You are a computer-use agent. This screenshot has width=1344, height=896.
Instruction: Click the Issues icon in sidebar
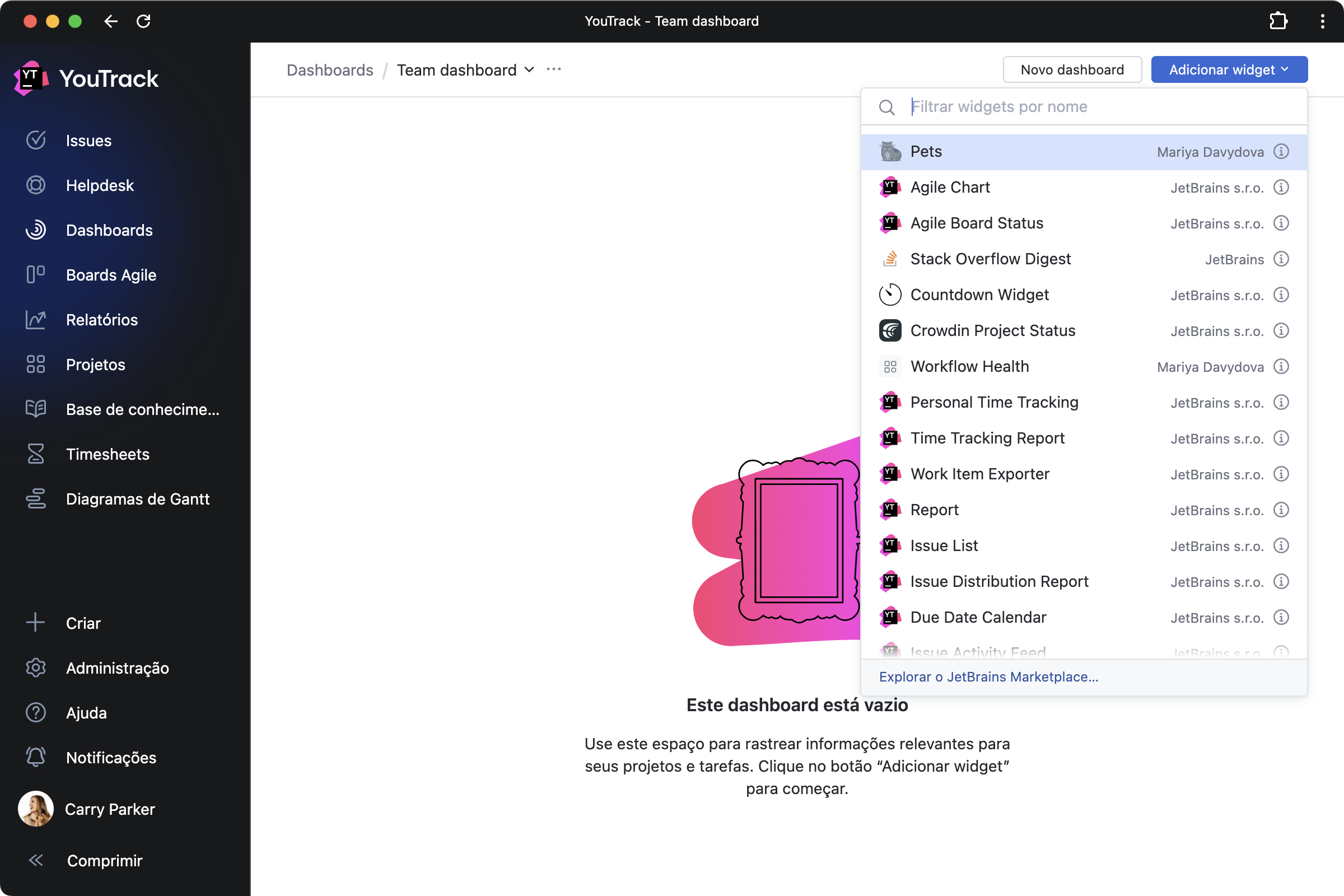(x=36, y=140)
